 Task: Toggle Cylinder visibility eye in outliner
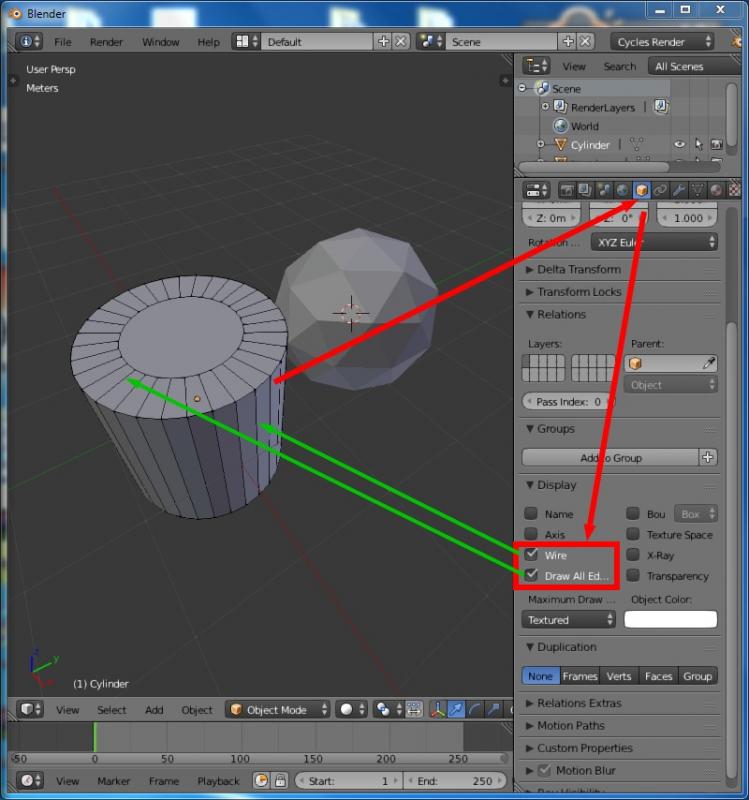tap(680, 145)
